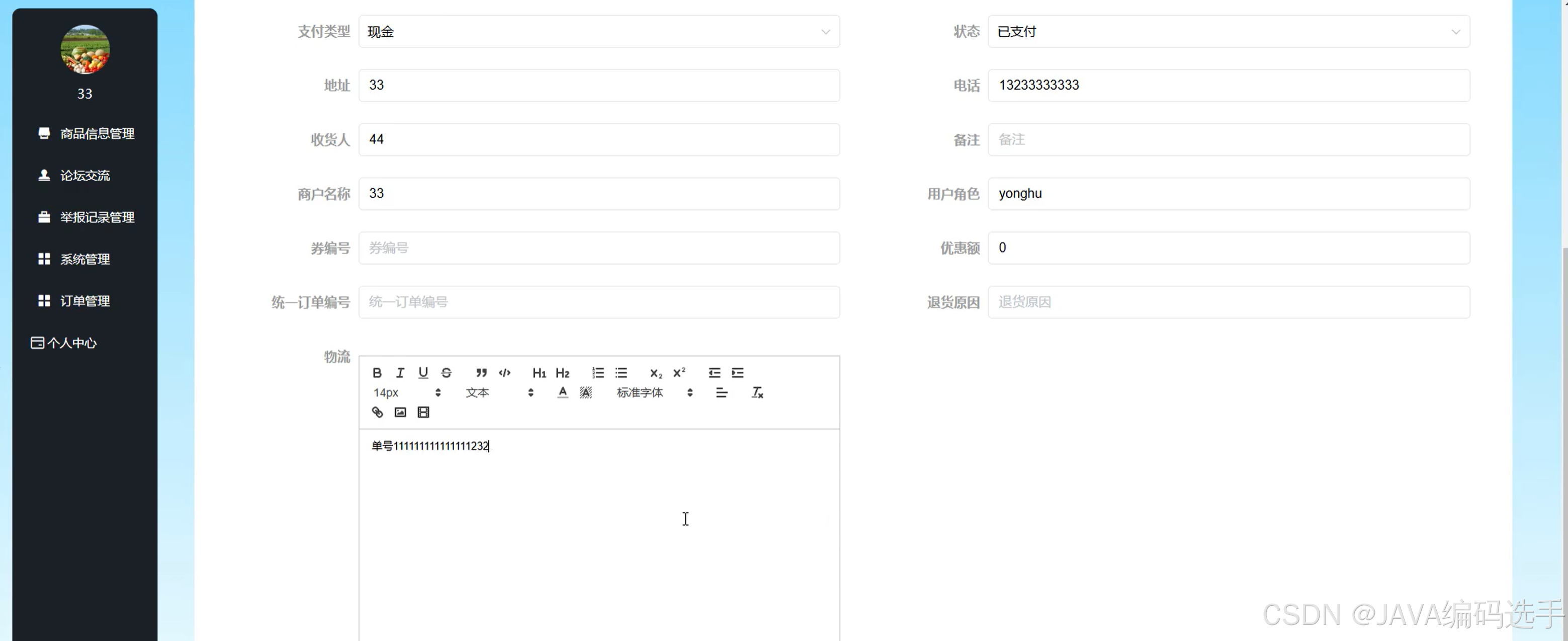Apply H1 heading style

coord(539,372)
